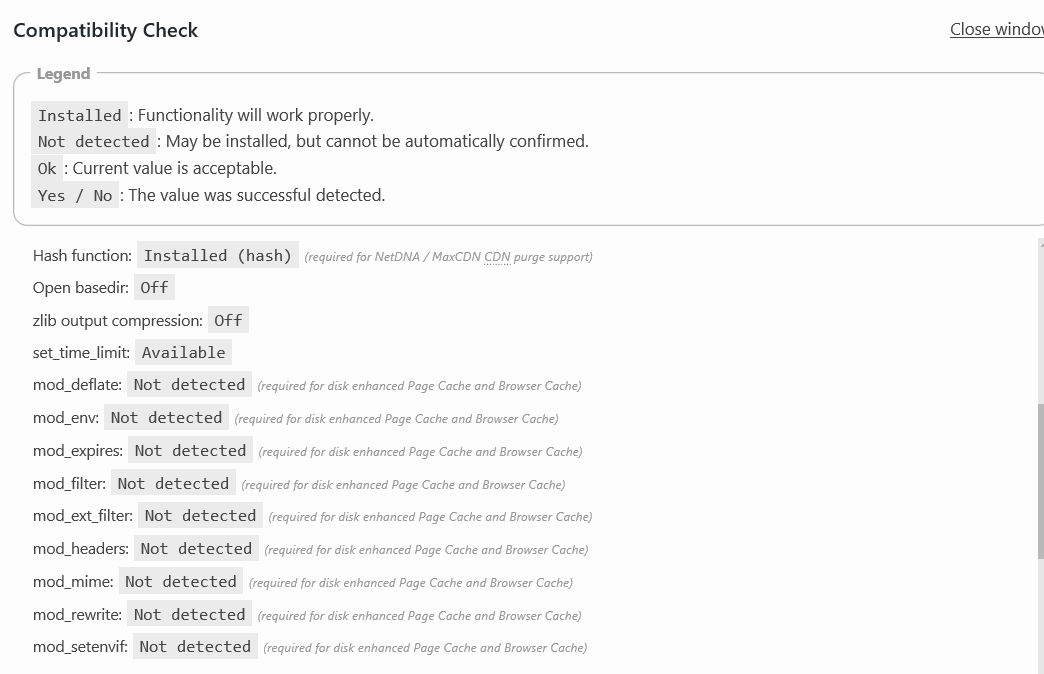Click mod_expires Not detected status

190,451
